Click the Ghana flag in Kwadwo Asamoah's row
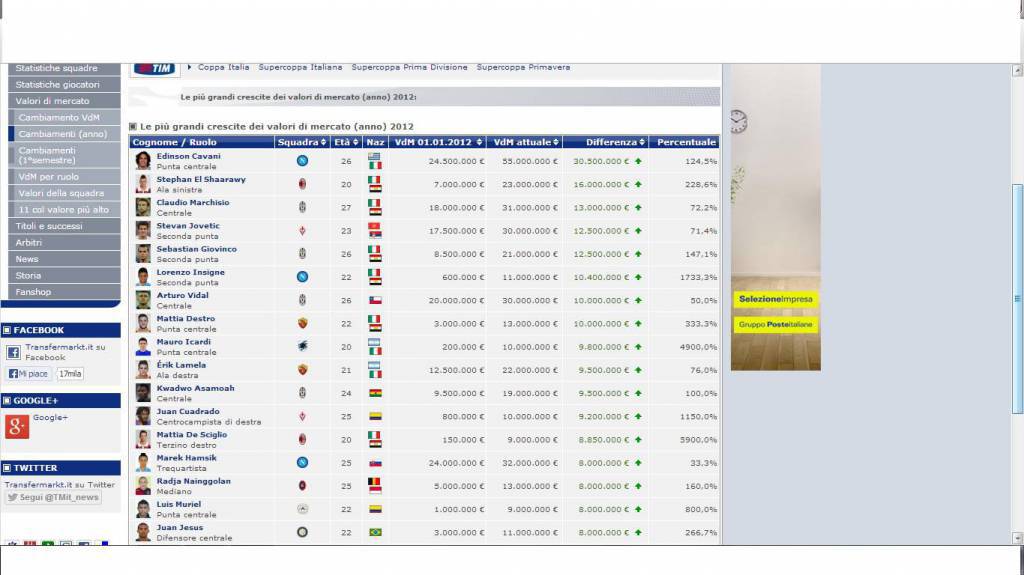Image resolution: width=1024 pixels, height=575 pixels. coord(374,393)
